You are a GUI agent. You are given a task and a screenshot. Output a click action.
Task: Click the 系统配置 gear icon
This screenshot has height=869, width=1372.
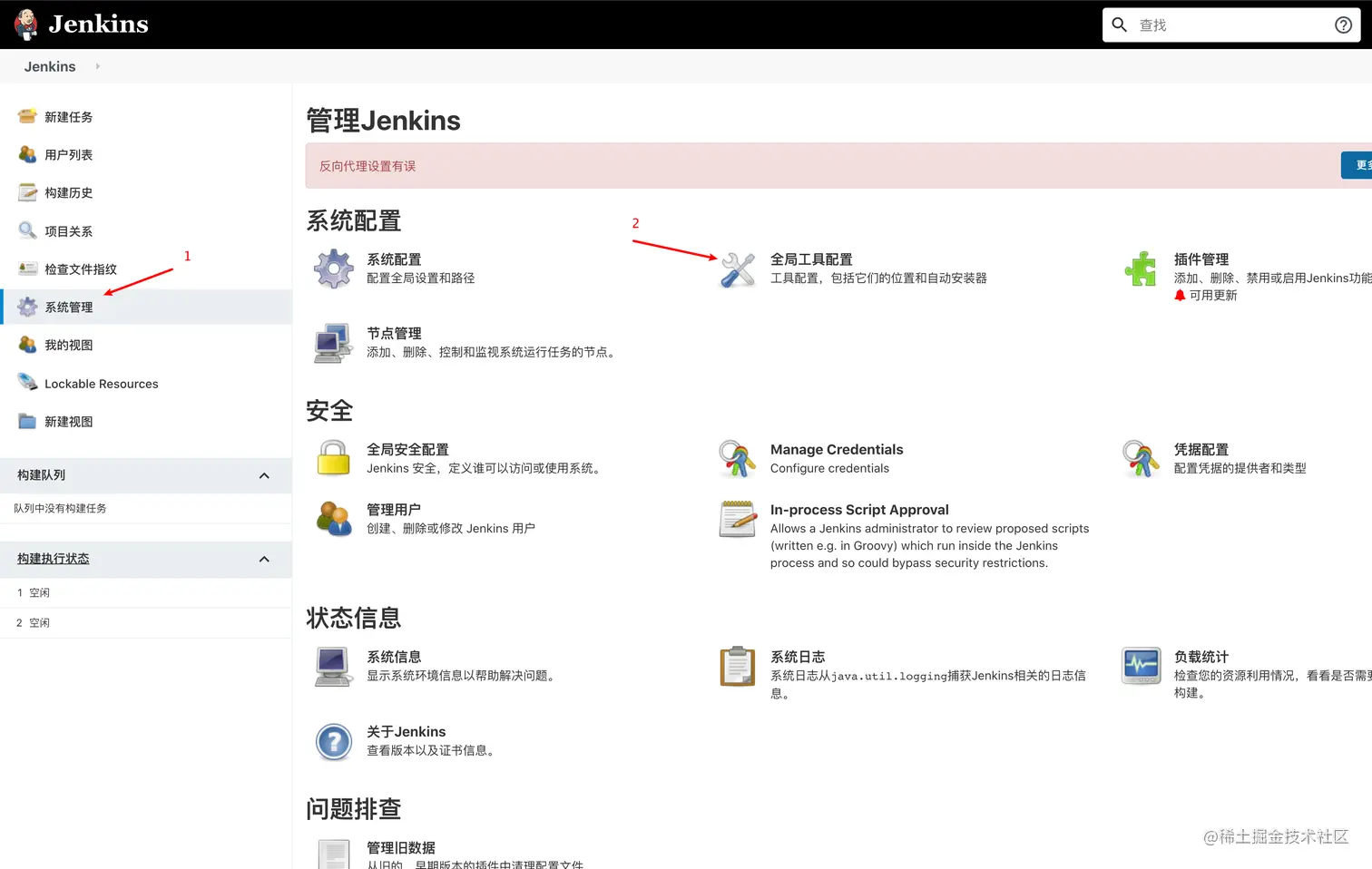[333, 269]
